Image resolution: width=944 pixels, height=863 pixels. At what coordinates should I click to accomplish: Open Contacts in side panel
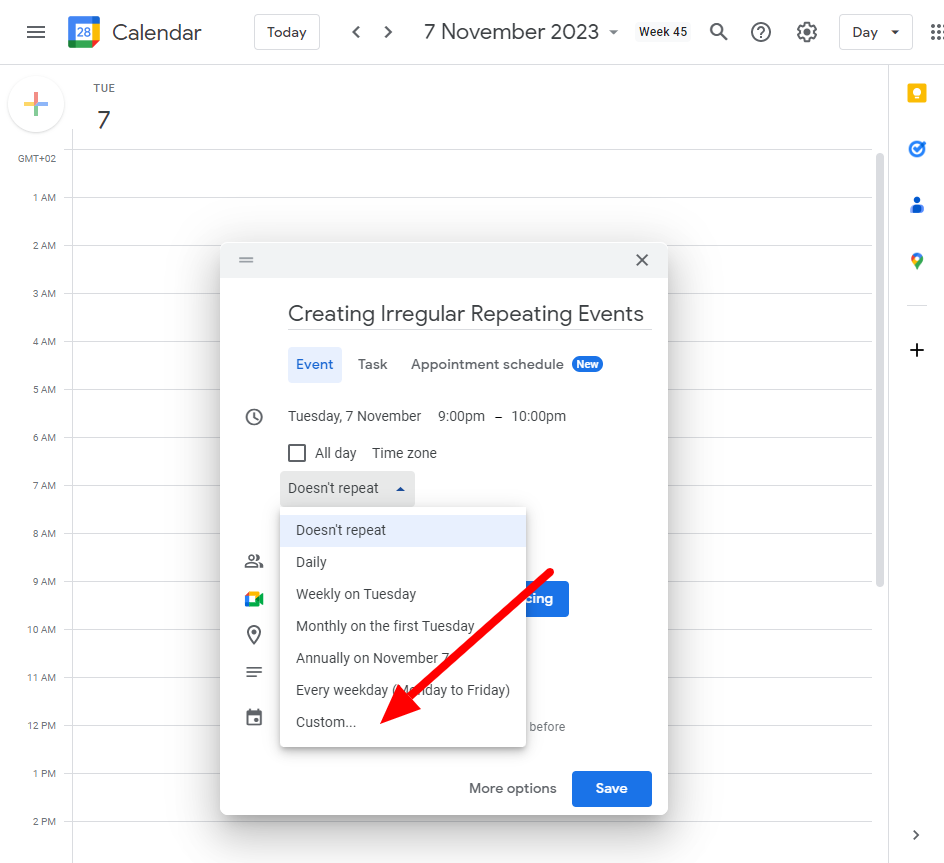(916, 205)
